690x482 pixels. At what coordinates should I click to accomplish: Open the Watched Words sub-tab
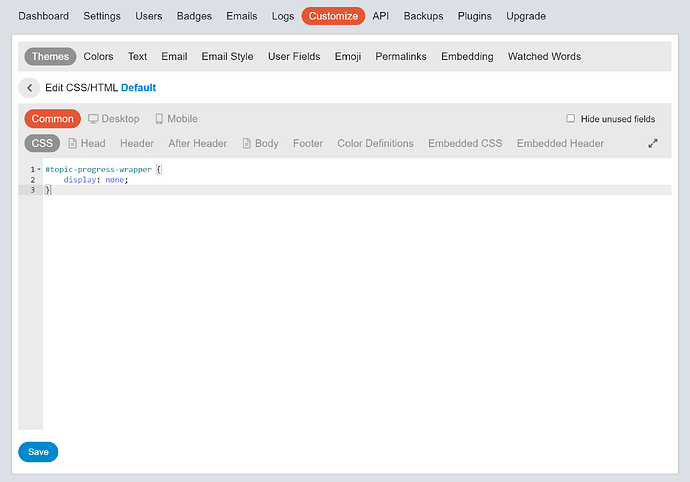544,57
